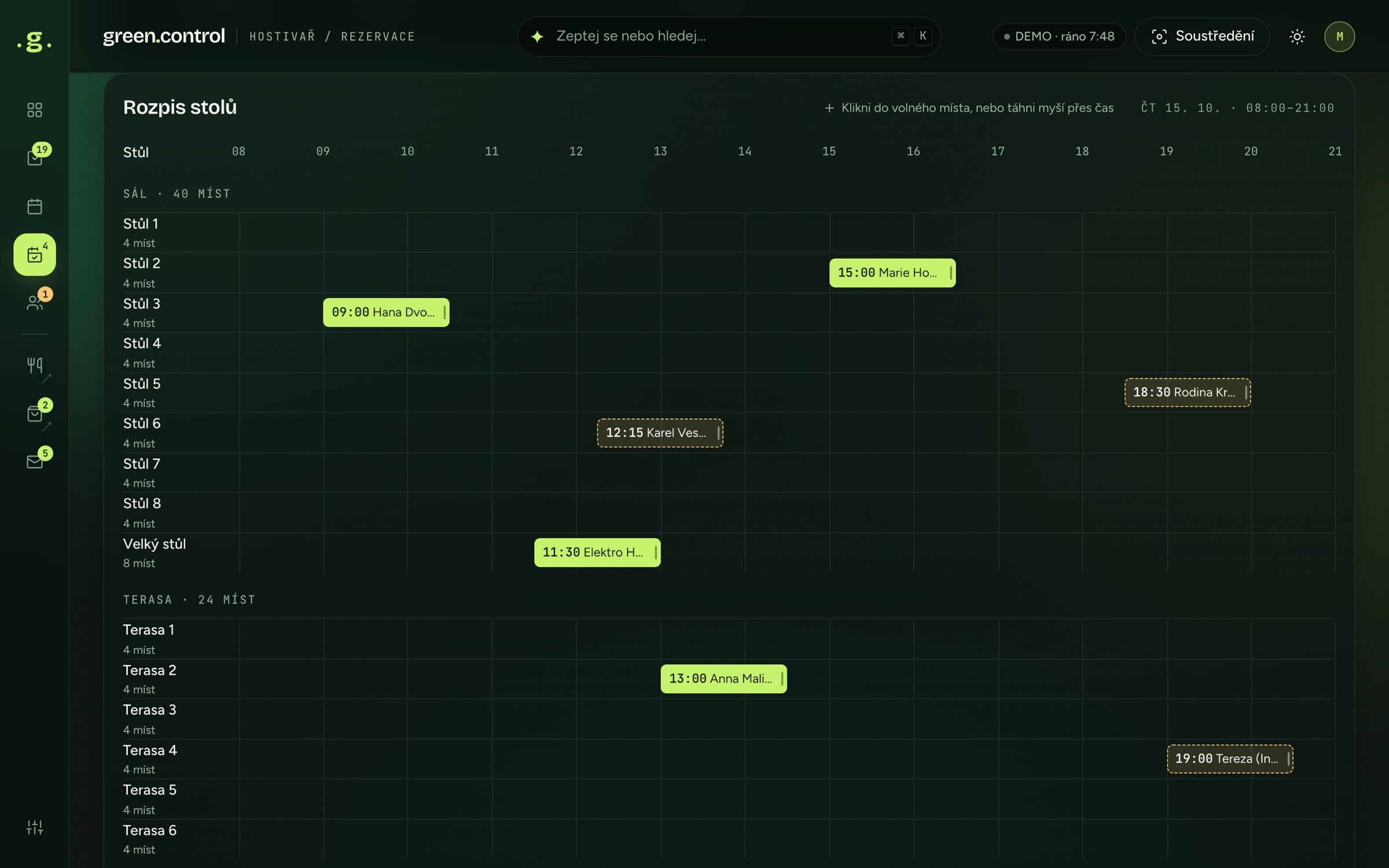Image resolution: width=1389 pixels, height=868 pixels.
Task: Open shopping bag icon with badge 2
Action: pyautogui.click(x=35, y=414)
